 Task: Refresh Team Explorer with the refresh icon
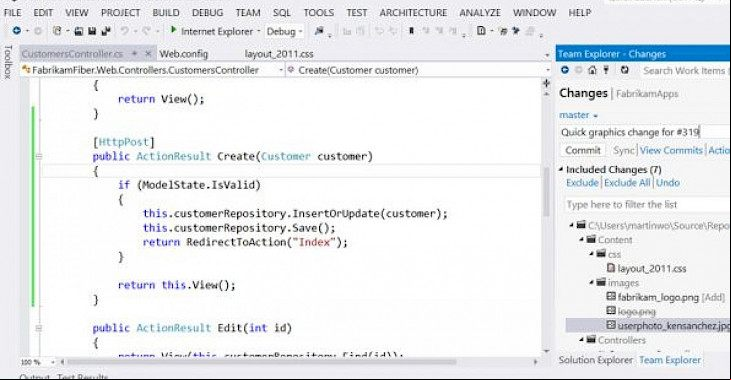pyautogui.click(x=624, y=70)
